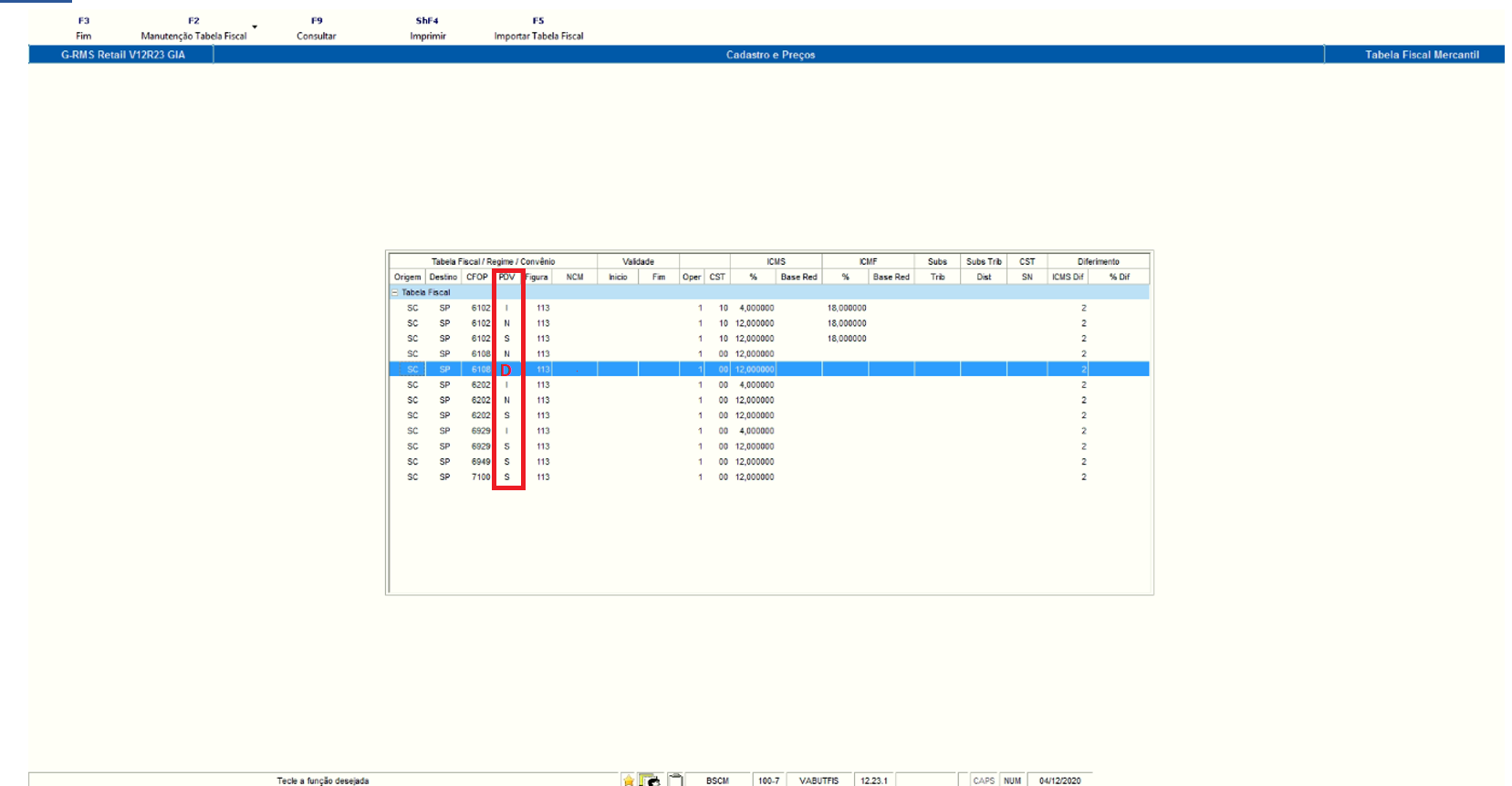
Task: Click F3 Fim to exit the screen
Action: (84, 28)
